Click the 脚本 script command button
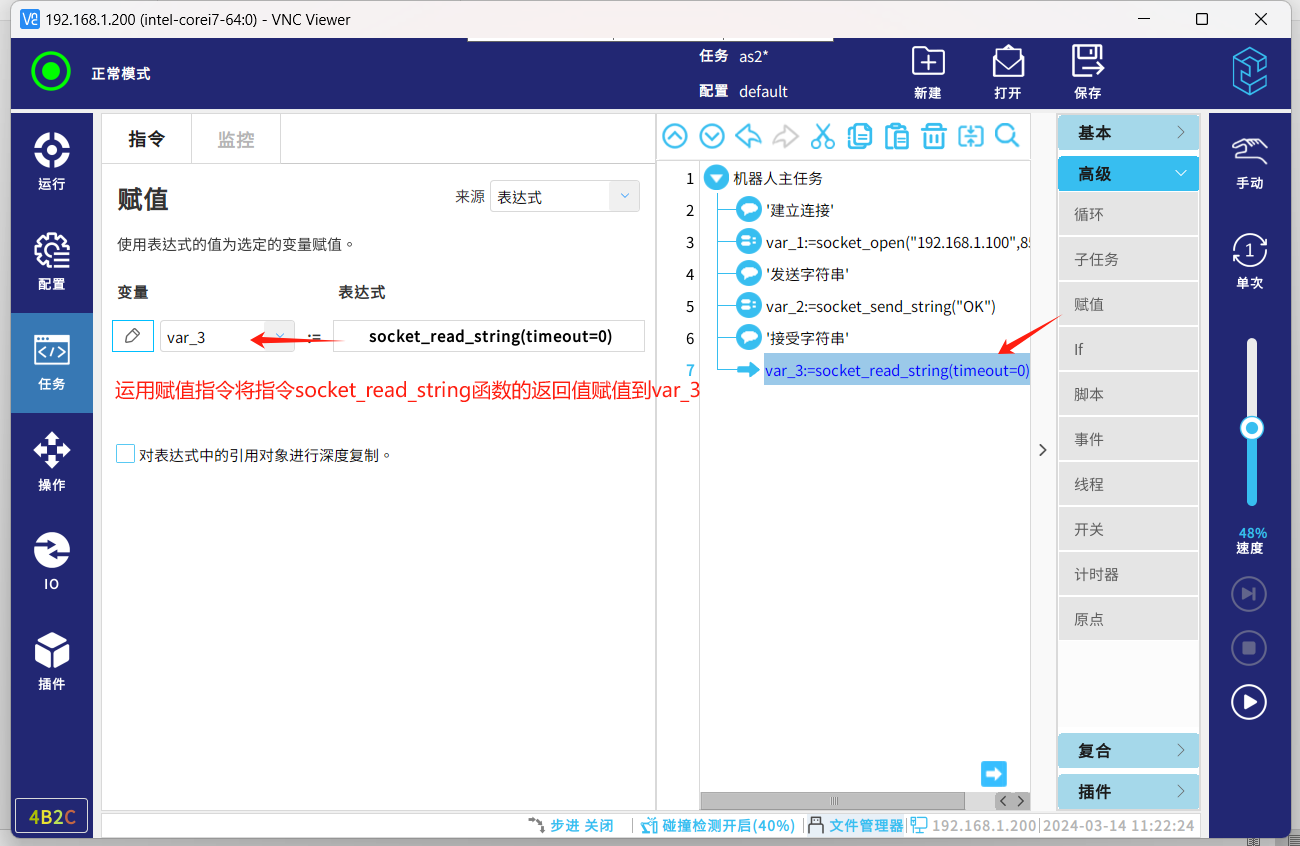The width and height of the screenshot is (1300, 846). [1128, 394]
